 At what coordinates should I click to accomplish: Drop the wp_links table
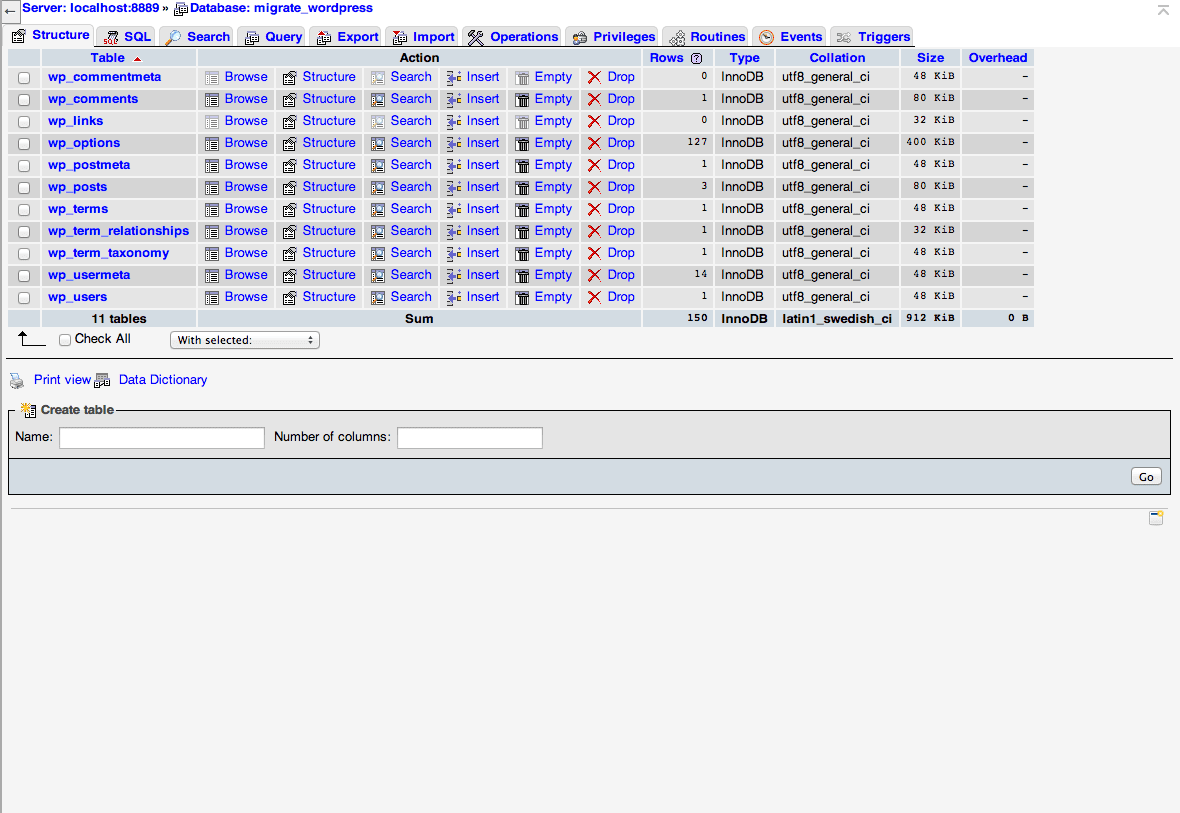(x=620, y=120)
